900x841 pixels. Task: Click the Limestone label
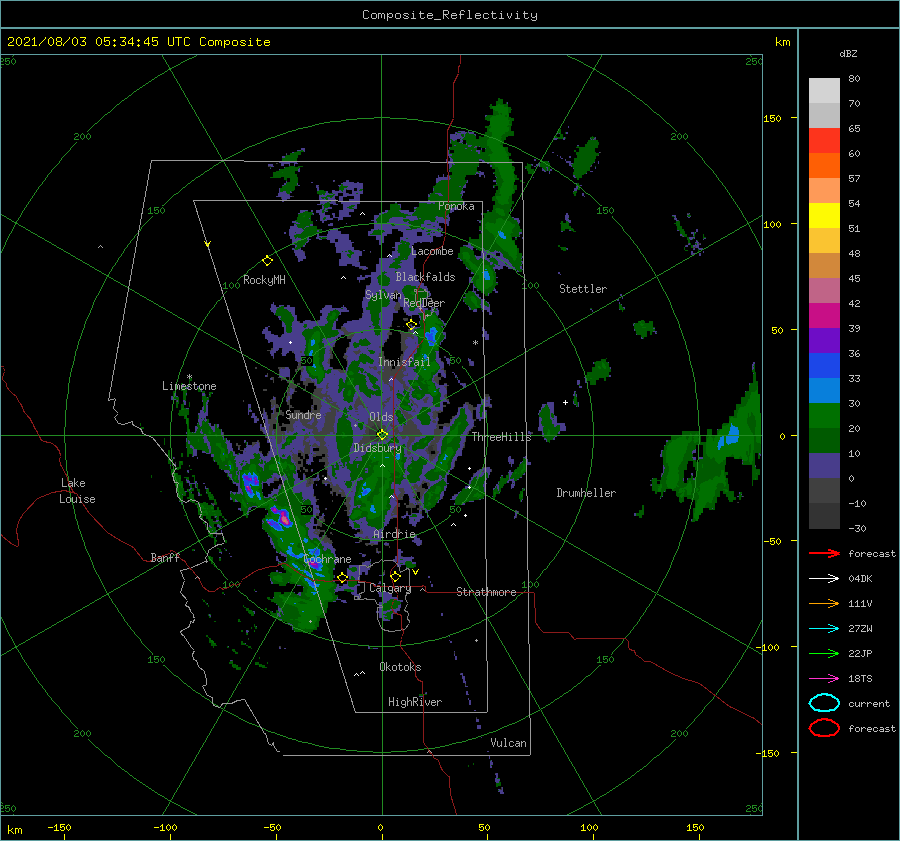[x=189, y=386]
